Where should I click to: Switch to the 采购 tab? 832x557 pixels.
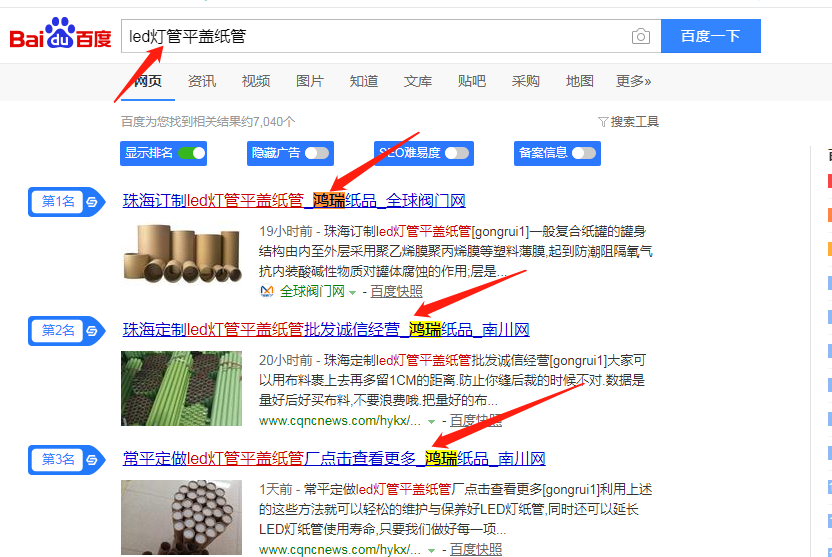(x=526, y=81)
